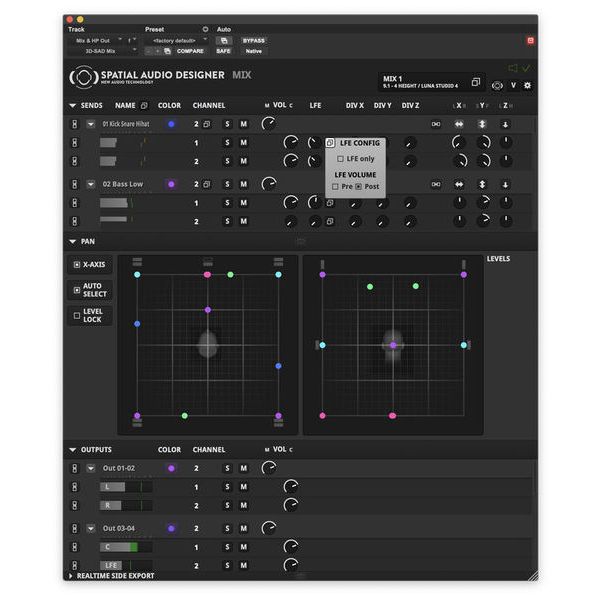Click the 01 Kick Snare Hihat color dot
This screenshot has height=600, width=600.
[x=171, y=124]
